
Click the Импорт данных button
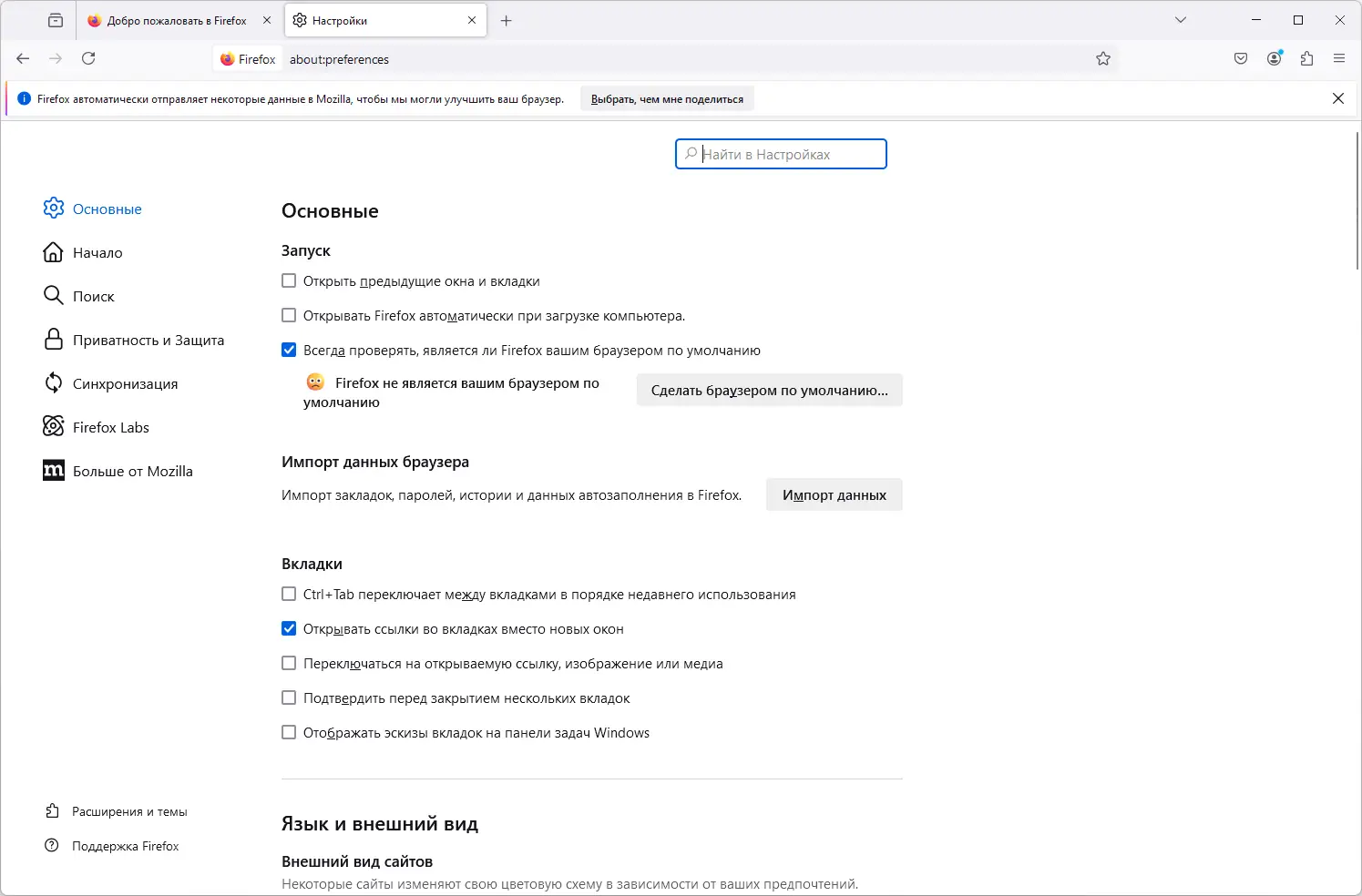tap(834, 495)
